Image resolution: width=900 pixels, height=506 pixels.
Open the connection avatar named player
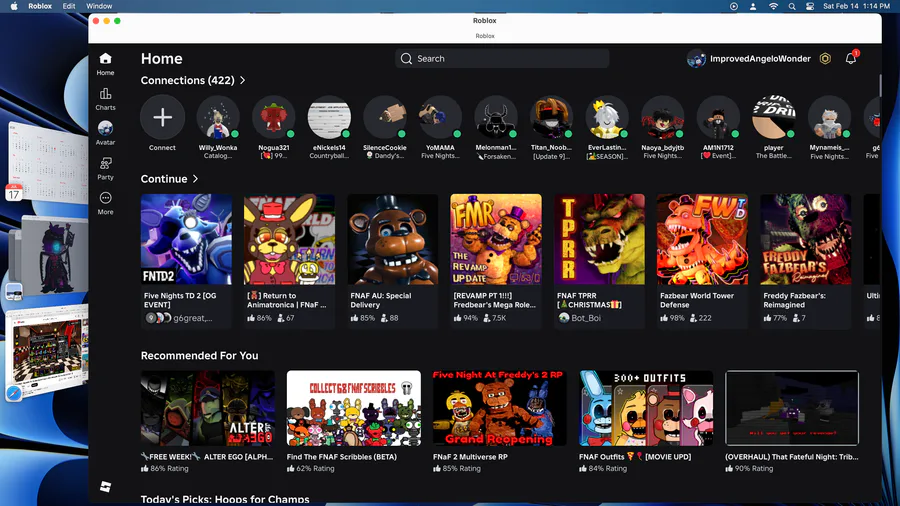[774, 117]
